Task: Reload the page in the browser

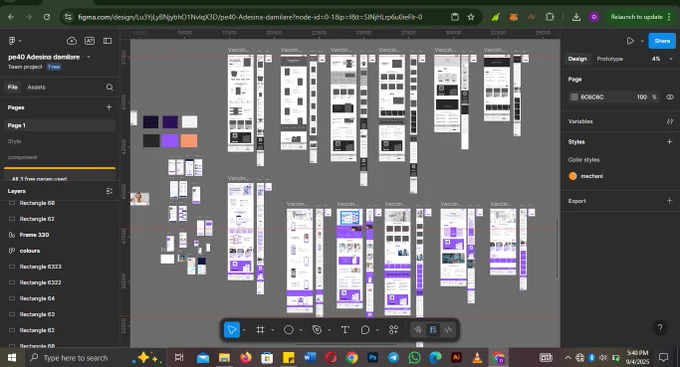Action: click(46, 17)
